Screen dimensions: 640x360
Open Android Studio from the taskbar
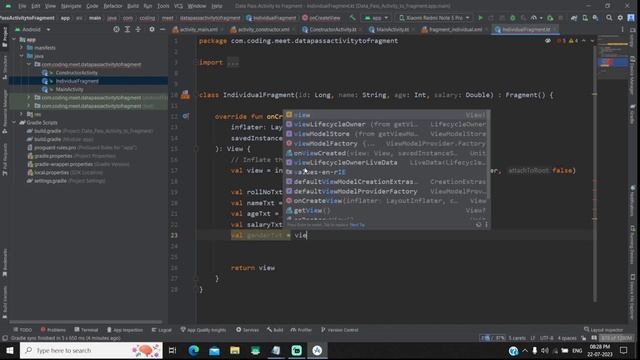(x=317, y=350)
